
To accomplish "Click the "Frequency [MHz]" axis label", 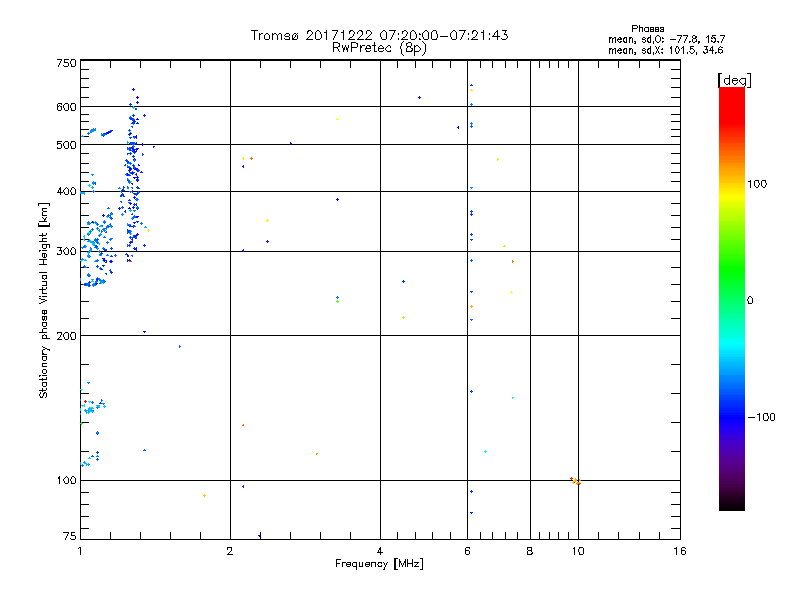I will [379, 564].
